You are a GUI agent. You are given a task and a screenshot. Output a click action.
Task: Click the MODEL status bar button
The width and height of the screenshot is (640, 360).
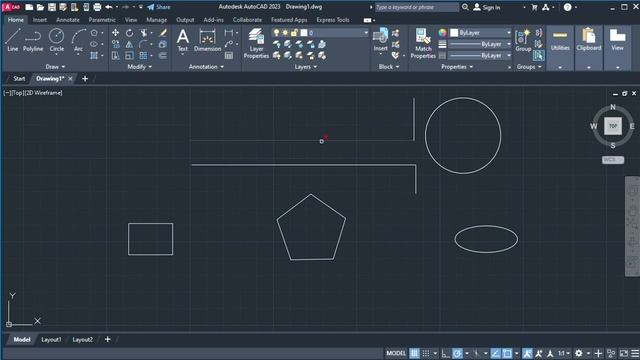tap(396, 353)
